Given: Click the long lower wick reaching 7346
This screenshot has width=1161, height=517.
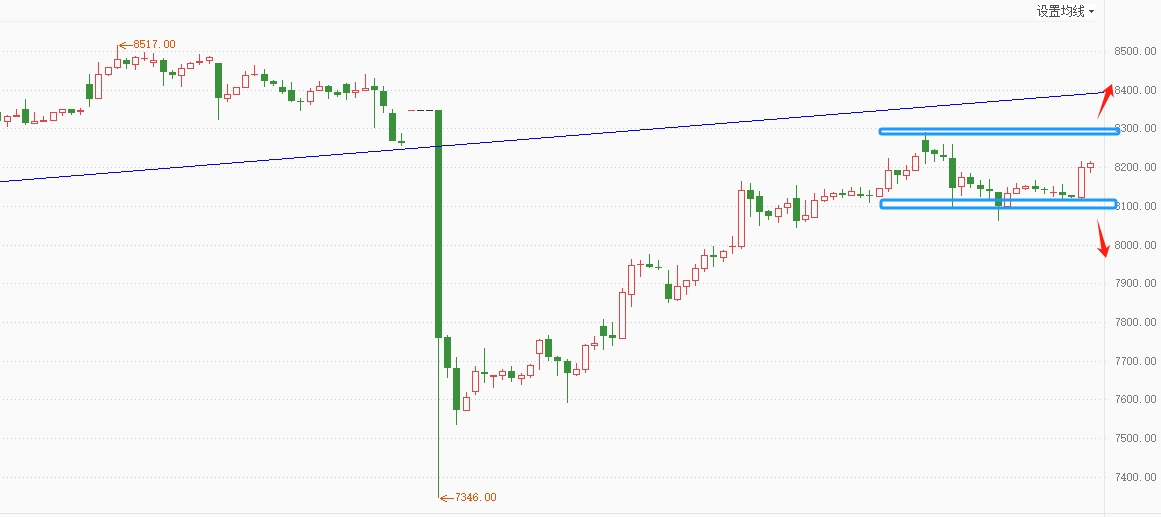Looking at the screenshot, I should pyautogui.click(x=438, y=417).
